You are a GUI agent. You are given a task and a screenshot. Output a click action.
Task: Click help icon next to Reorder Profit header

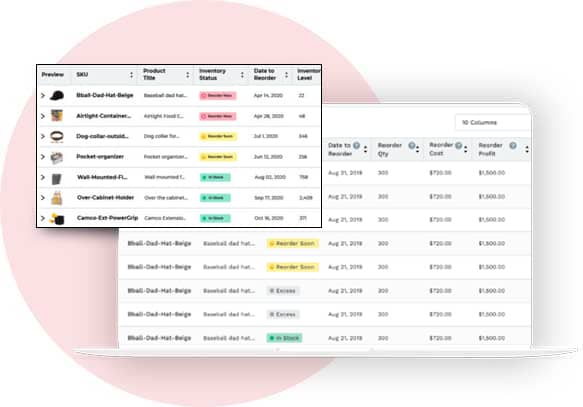[513, 145]
